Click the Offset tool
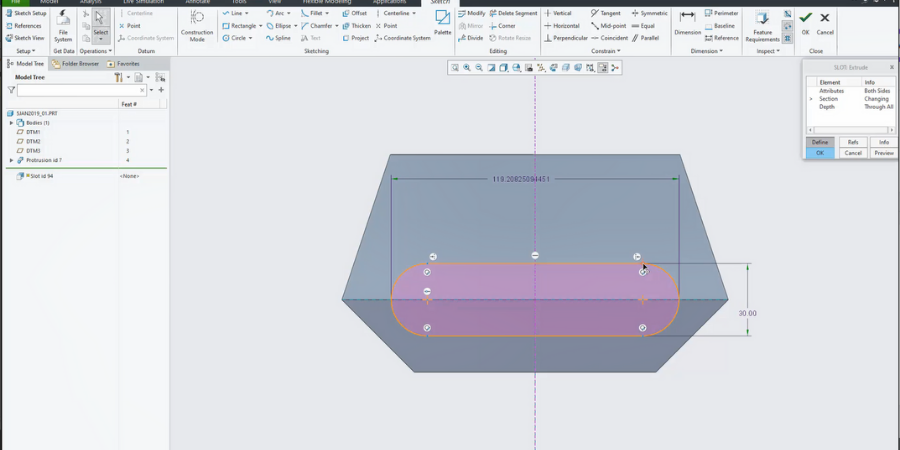This screenshot has height=450, width=900. tap(354, 13)
